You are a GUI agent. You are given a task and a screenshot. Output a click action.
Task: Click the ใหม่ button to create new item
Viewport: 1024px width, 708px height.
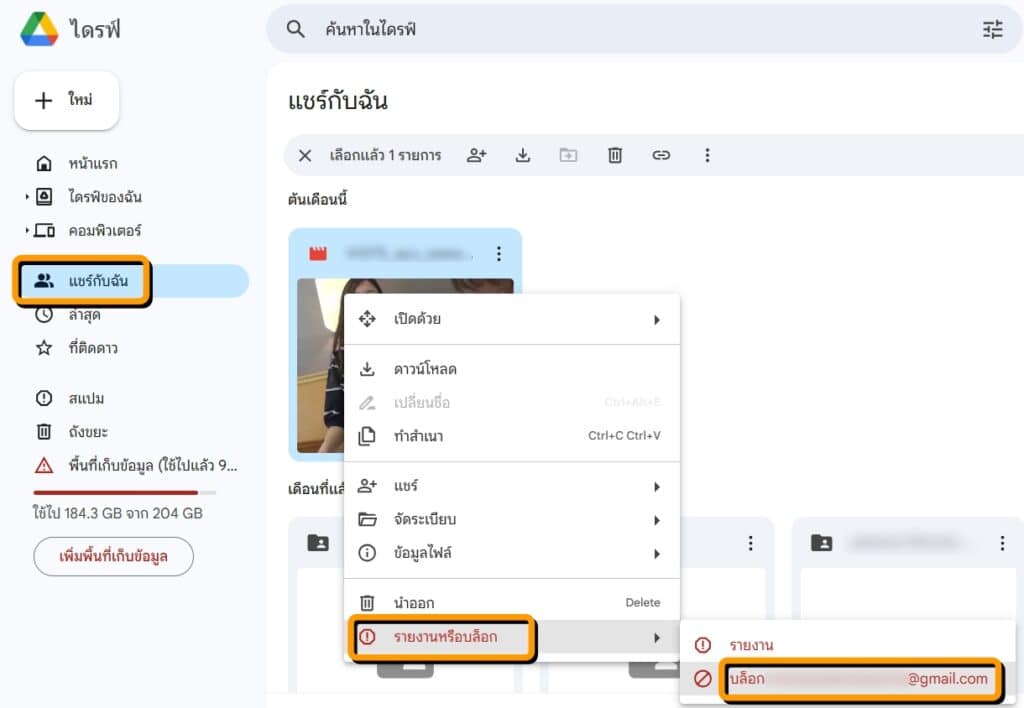click(x=66, y=100)
